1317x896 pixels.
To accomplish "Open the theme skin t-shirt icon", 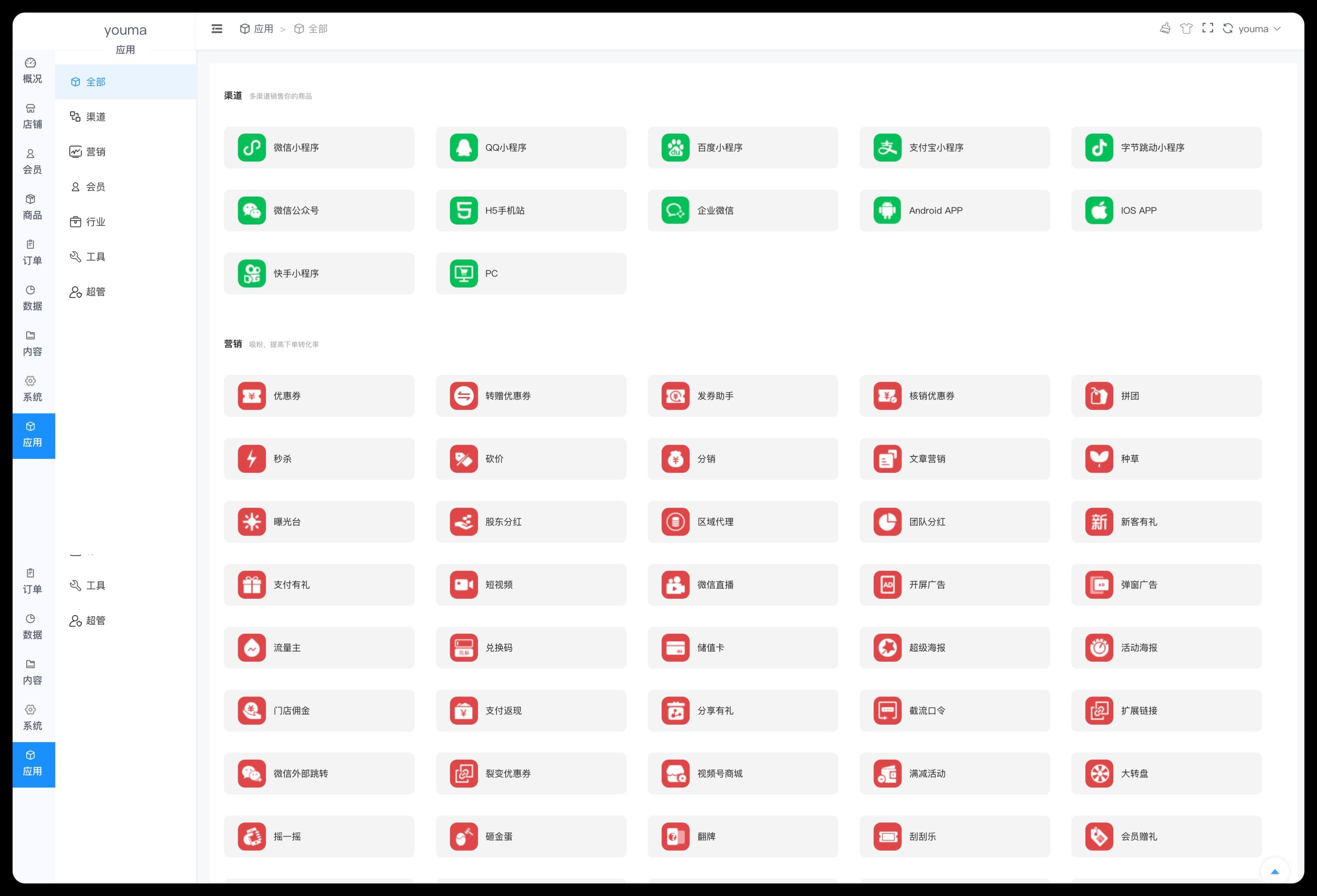I will click(x=1186, y=28).
